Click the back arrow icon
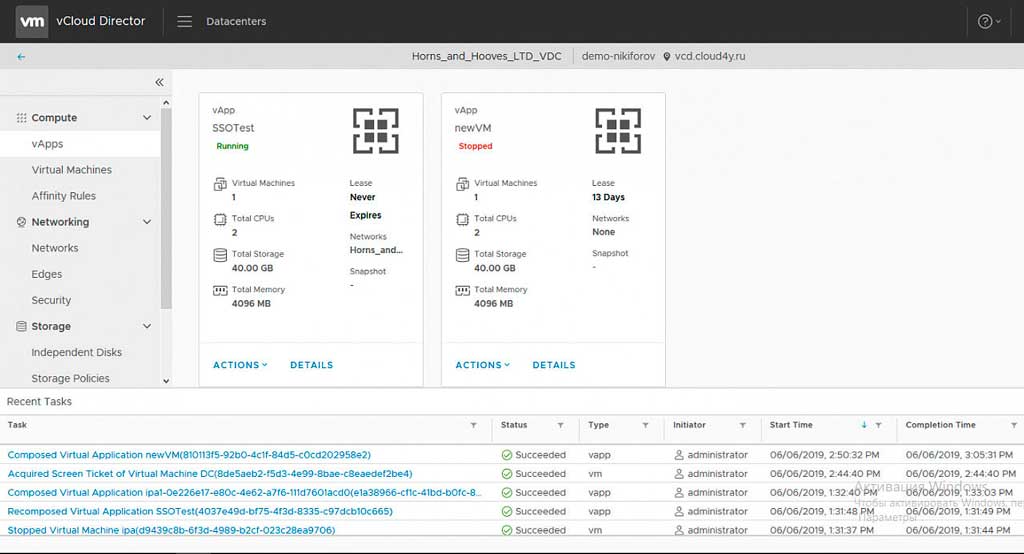The image size is (1024, 554). point(21,57)
